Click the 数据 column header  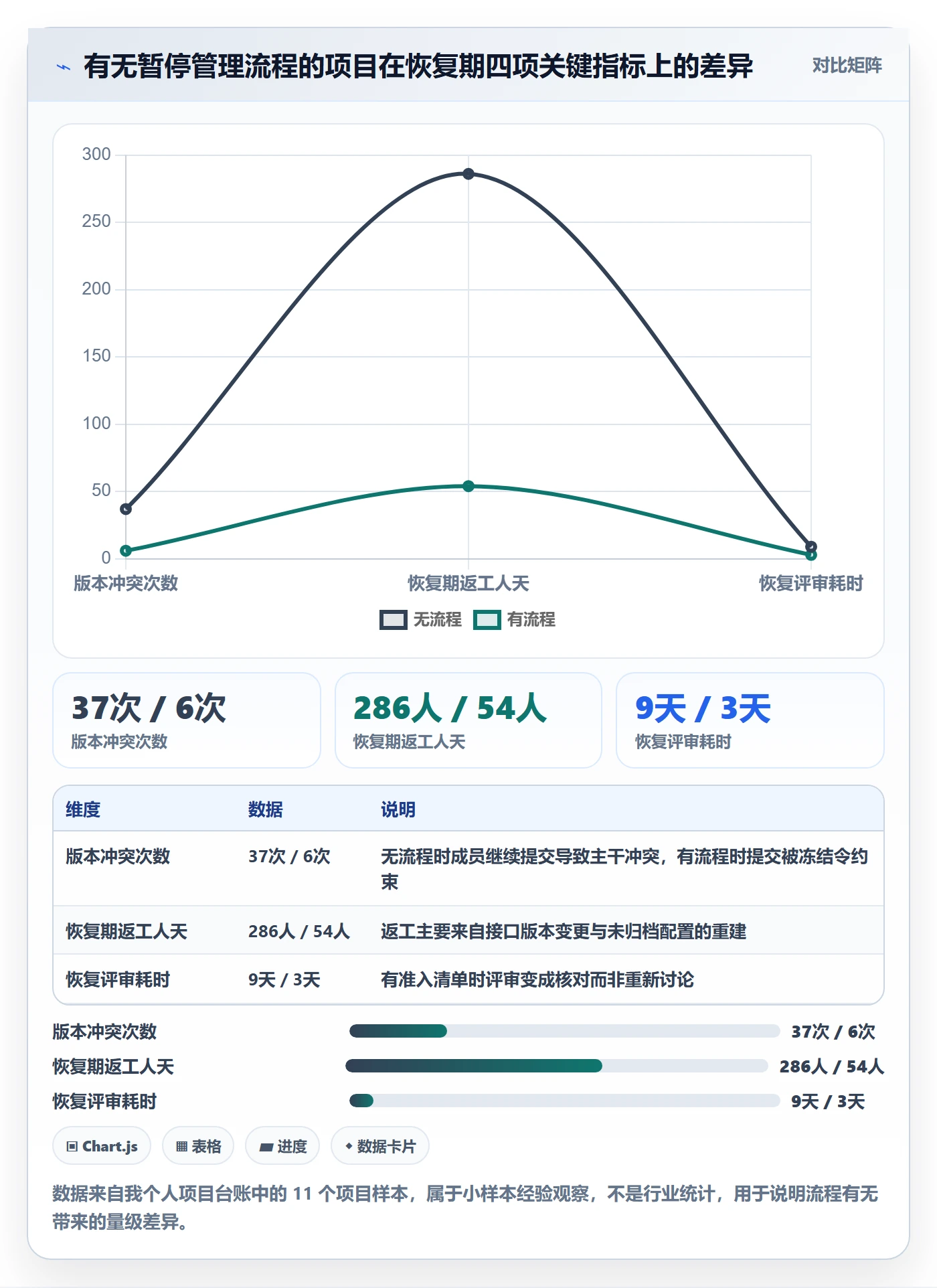click(266, 810)
